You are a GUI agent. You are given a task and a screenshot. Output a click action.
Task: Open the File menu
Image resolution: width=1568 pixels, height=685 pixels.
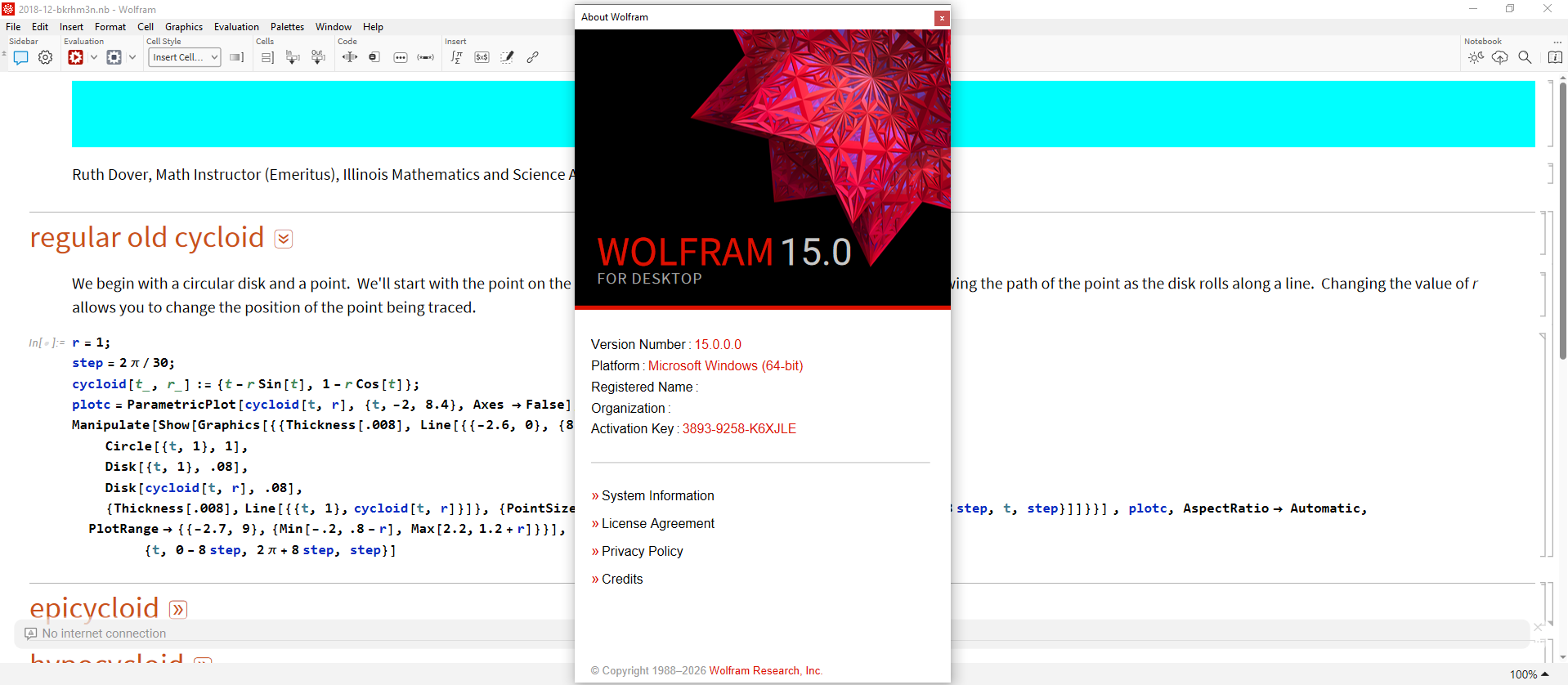[13, 27]
